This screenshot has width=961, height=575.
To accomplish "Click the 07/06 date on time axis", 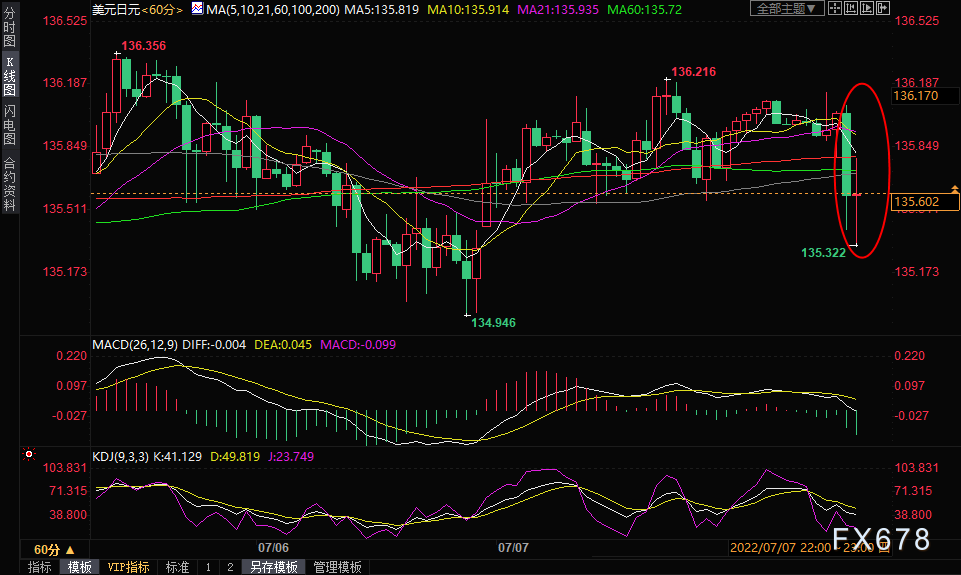I will pyautogui.click(x=273, y=547).
